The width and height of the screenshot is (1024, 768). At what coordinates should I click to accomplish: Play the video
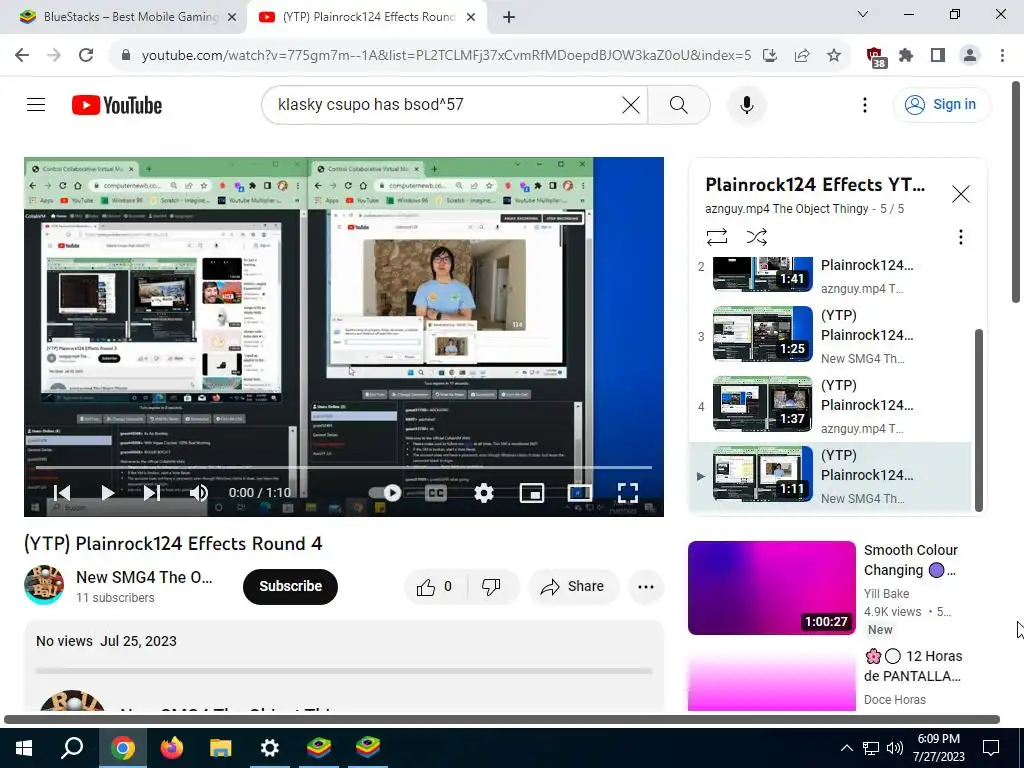[x=108, y=492]
